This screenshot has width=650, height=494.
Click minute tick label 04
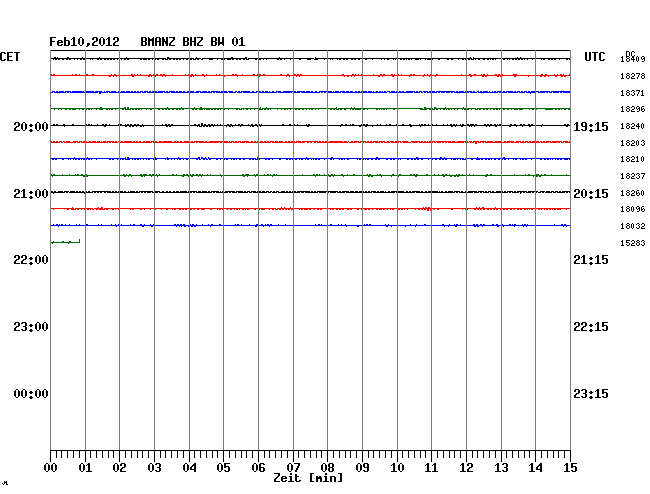pos(189,468)
